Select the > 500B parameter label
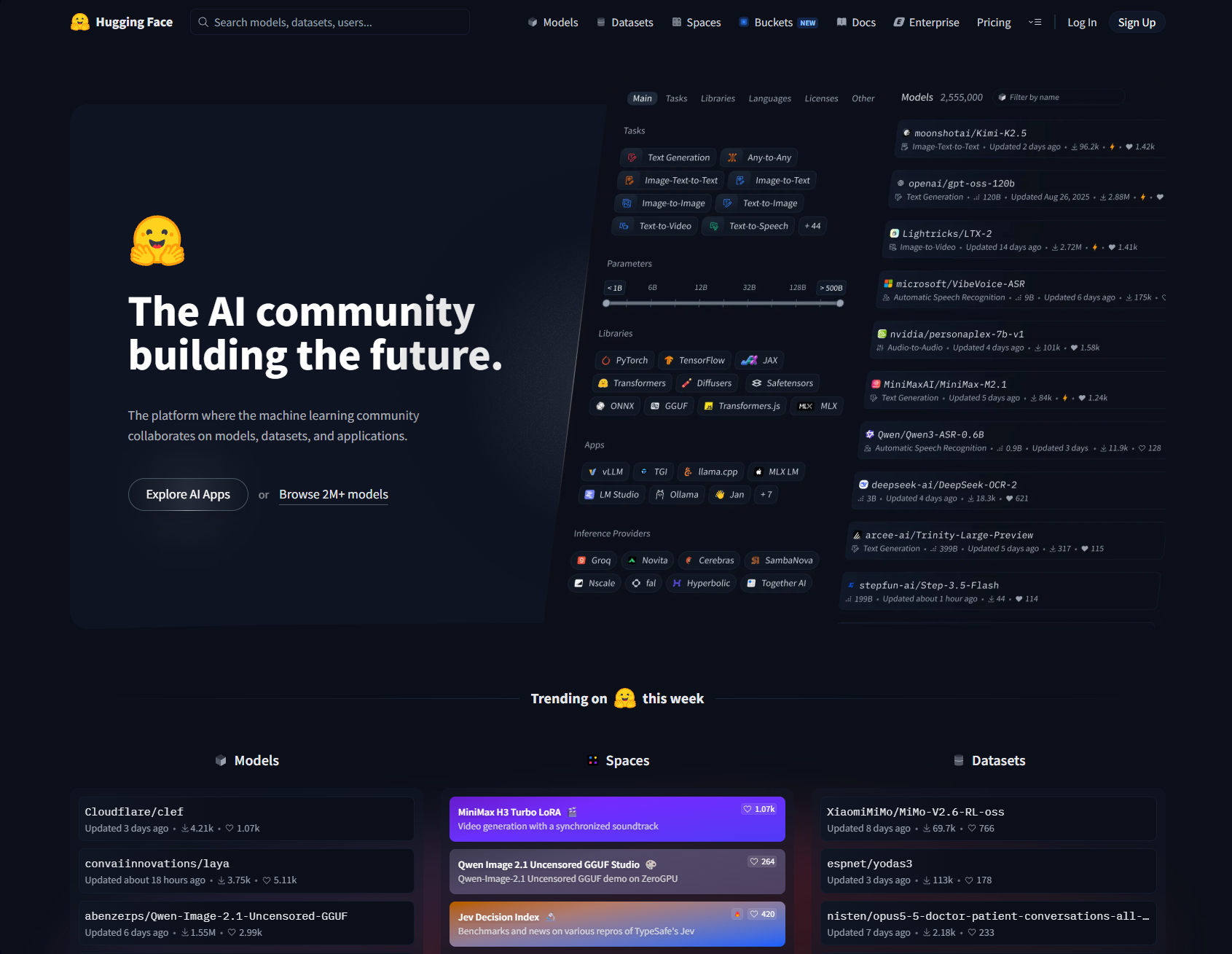 (831, 288)
